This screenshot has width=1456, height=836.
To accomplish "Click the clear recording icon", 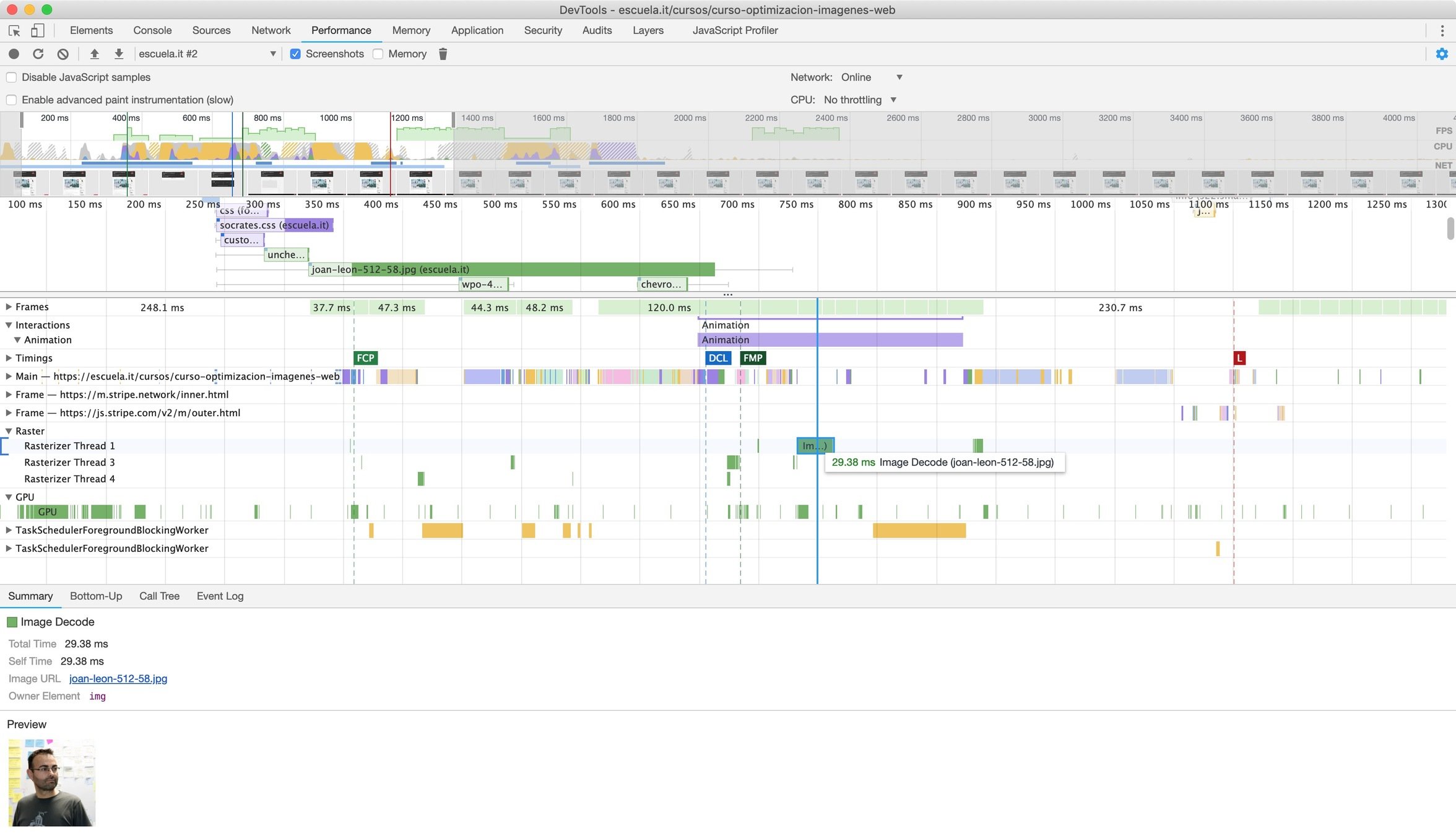I will coord(63,54).
